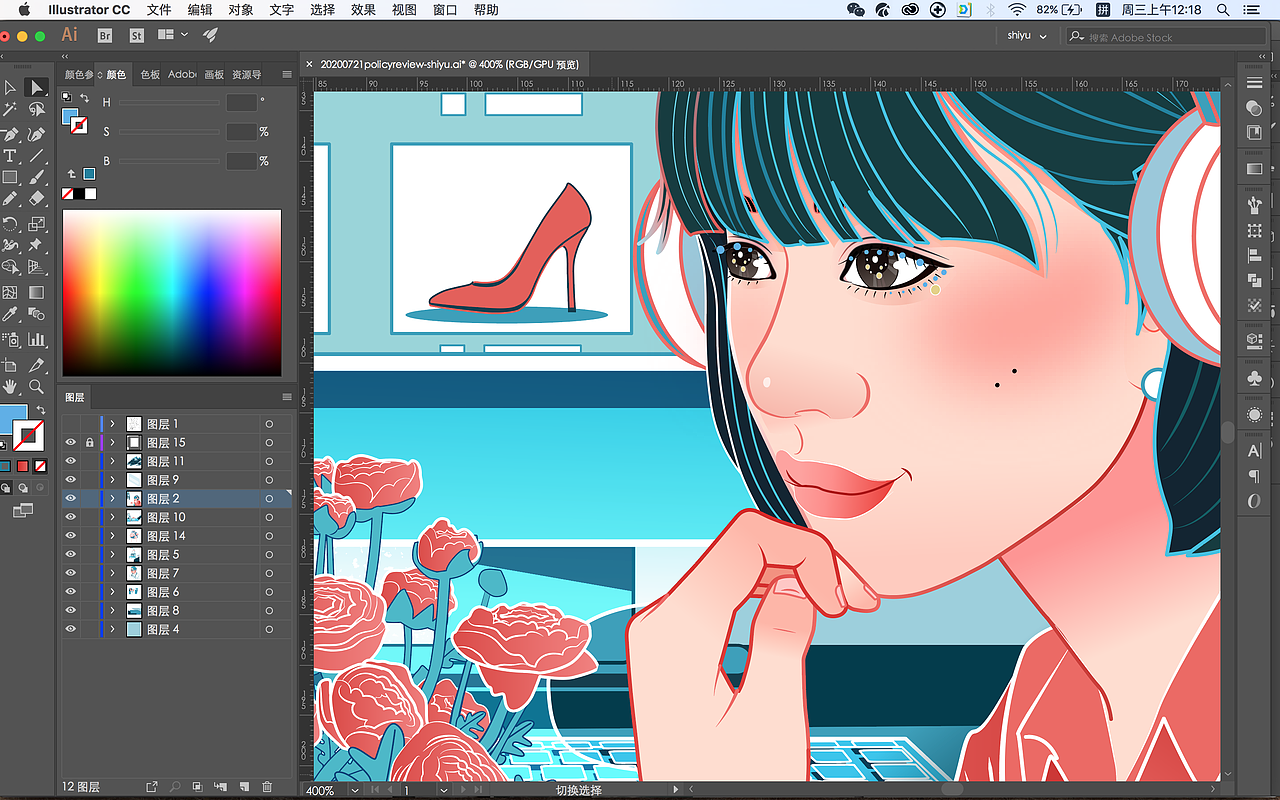The width and height of the screenshot is (1280, 800).
Task: Hide 图层 15 with its eye icon
Action: click(x=71, y=442)
